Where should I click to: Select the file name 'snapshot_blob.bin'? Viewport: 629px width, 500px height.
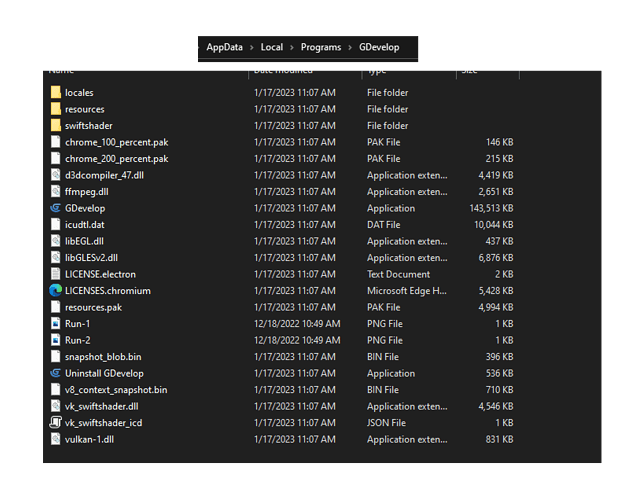(103, 357)
